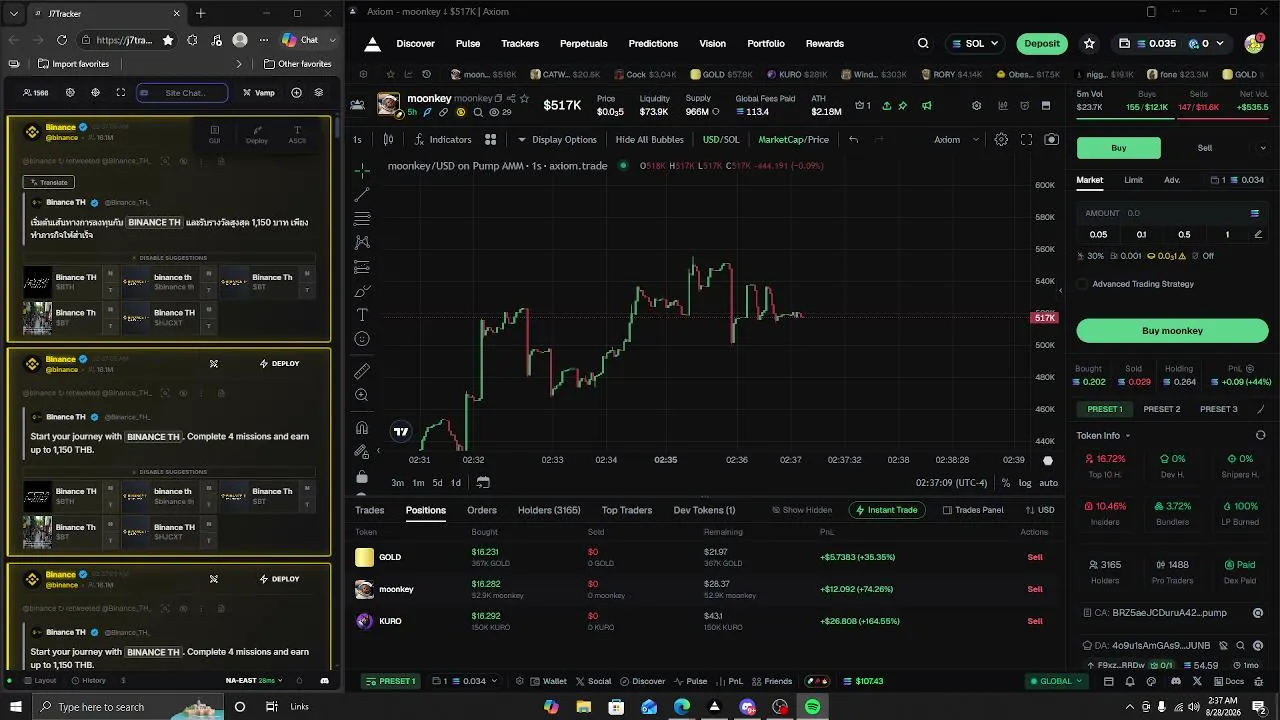Open the chart layout grid icon
Image resolution: width=1280 pixels, height=720 pixels.
490,140
